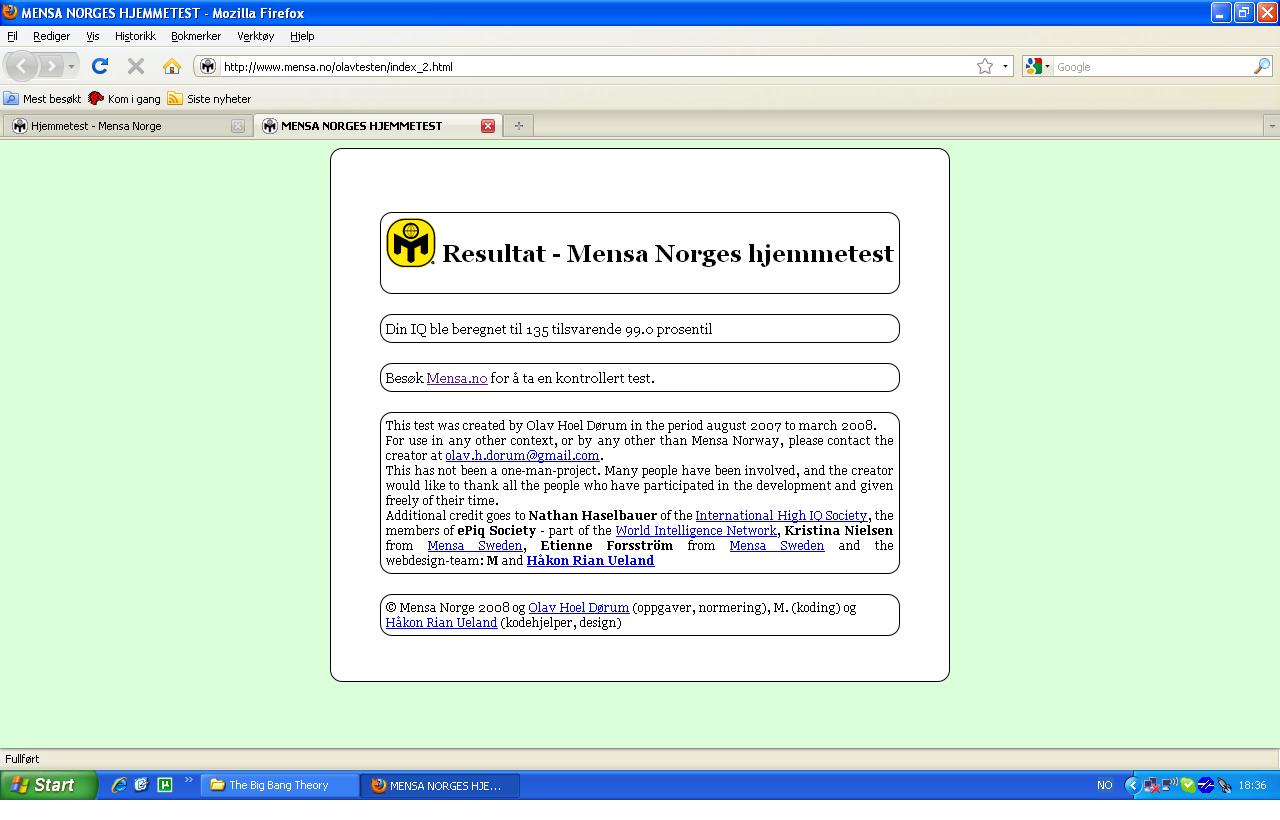Open the Mest besøkt bookmark folder
Image resolution: width=1280 pixels, height=820 pixels.
tap(42, 99)
